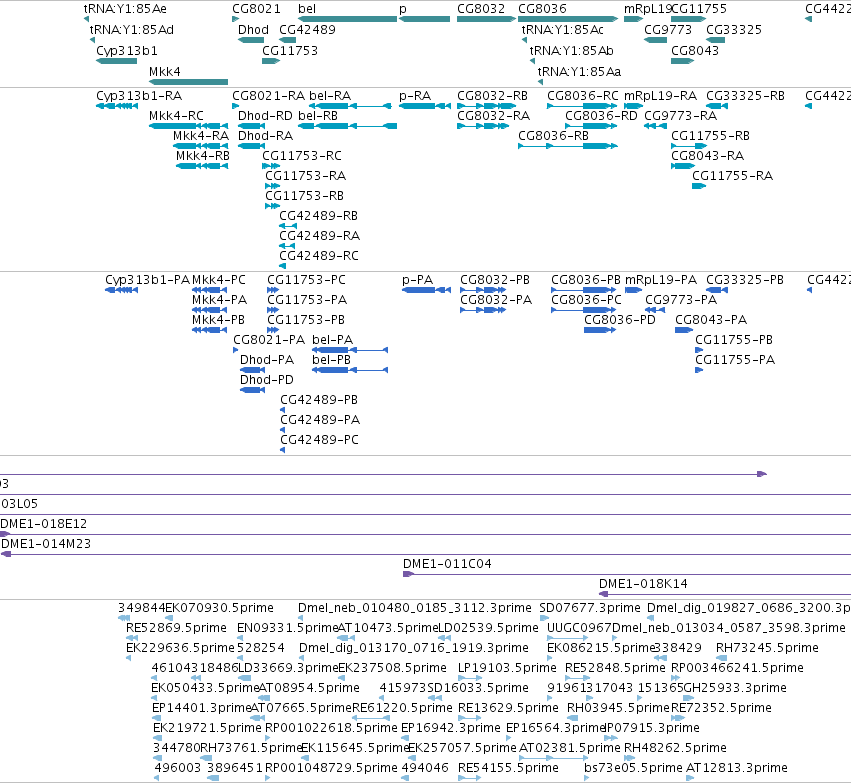Select the AT02381.5prime EST label
Image resolution: width=851 pixels, height=783 pixels.
(x=570, y=748)
